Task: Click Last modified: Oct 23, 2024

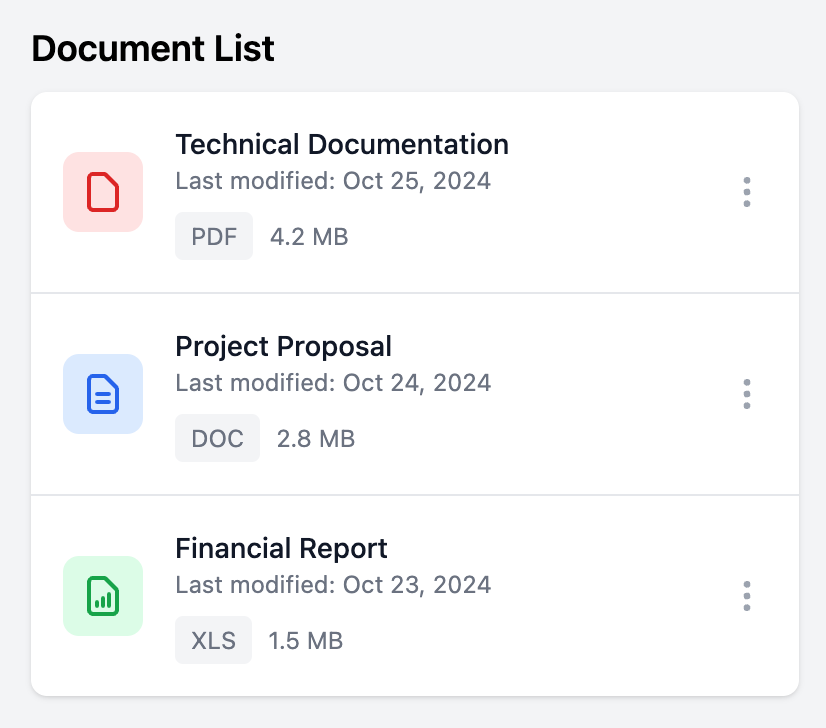Action: (333, 585)
